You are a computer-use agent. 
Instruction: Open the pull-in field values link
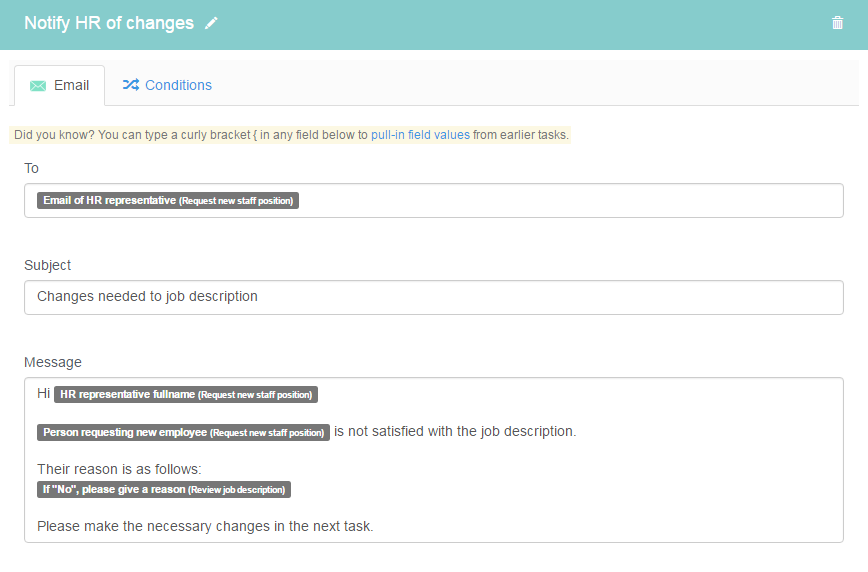point(420,135)
